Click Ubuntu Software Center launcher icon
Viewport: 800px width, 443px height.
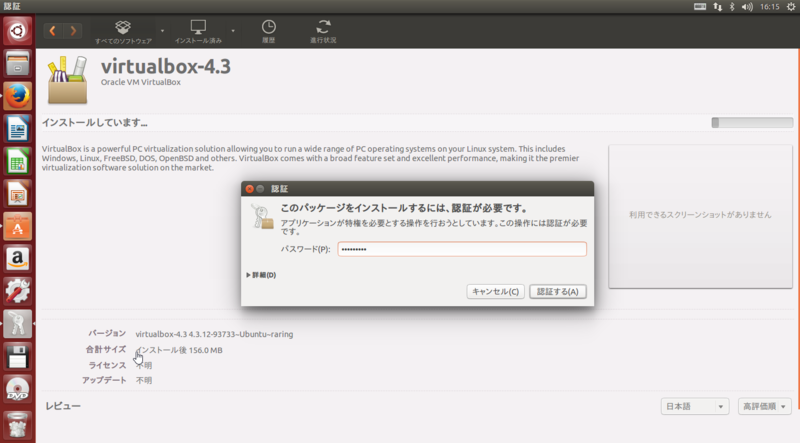click(x=17, y=227)
